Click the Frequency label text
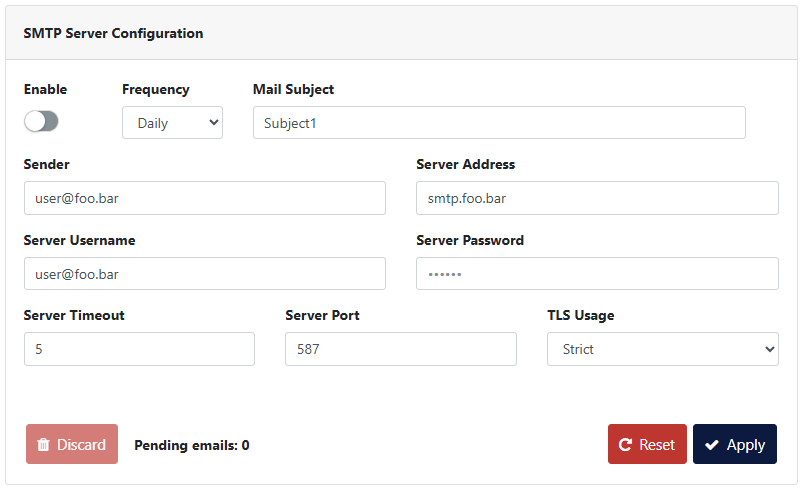 [x=155, y=89]
